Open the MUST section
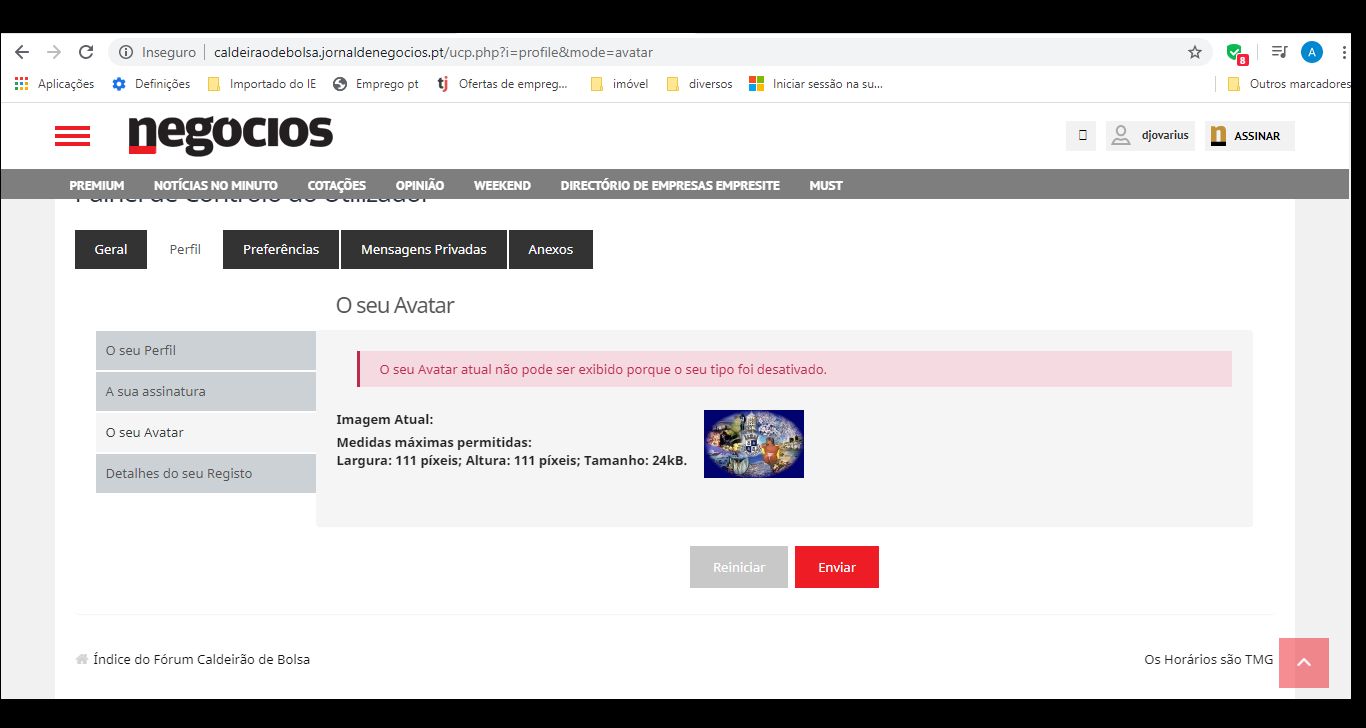1366x728 pixels. (826, 185)
